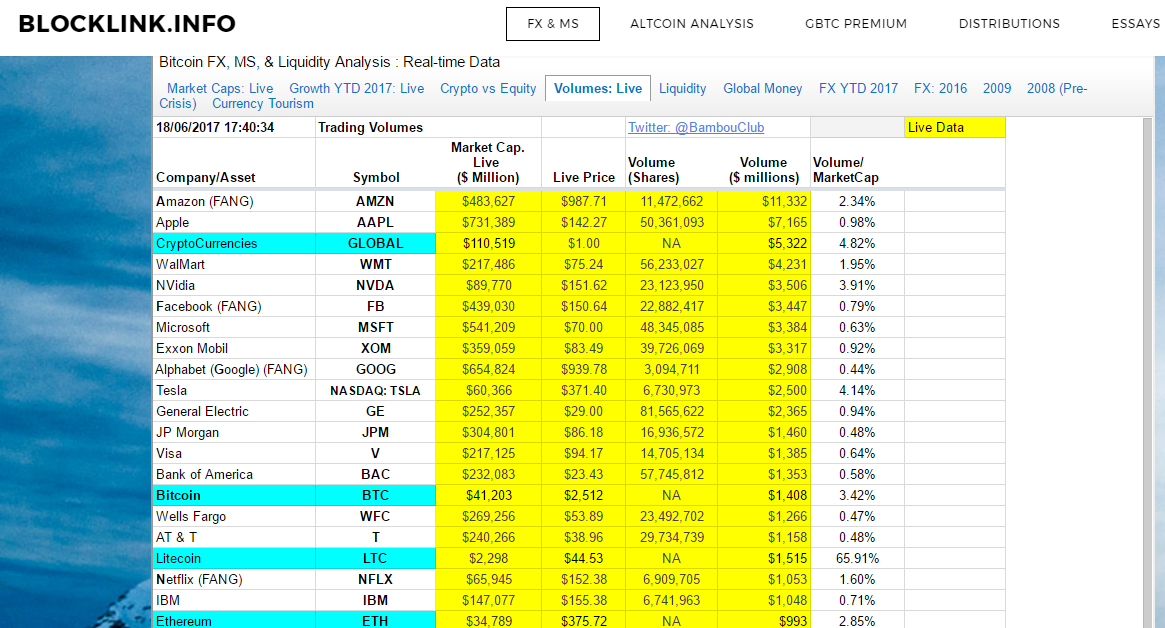Open the Liquidity tab
Screen dimensions: 1165x628
[x=682, y=88]
